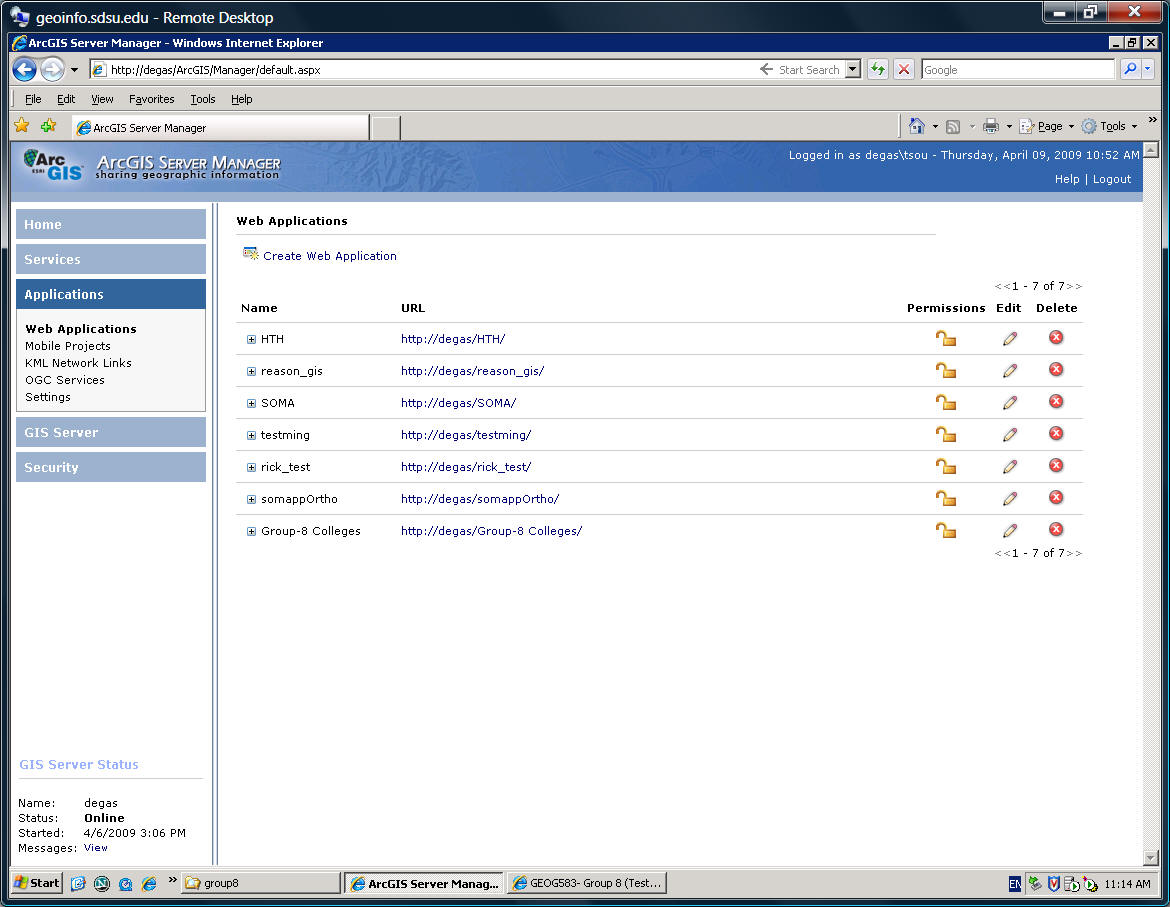Image resolution: width=1170 pixels, height=907 pixels.
Task: Delete the Group-8 Colleges application
Action: click(1056, 530)
